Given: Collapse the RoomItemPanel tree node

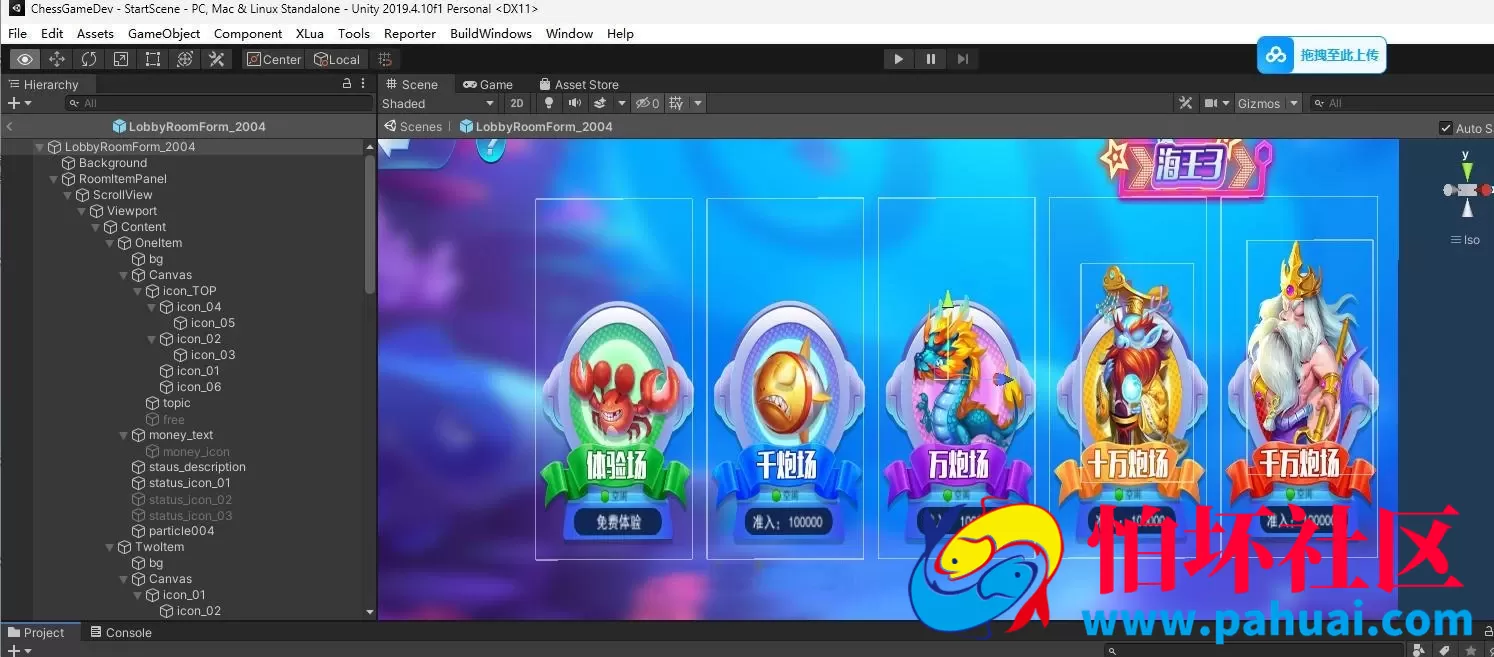Looking at the screenshot, I should (54, 179).
